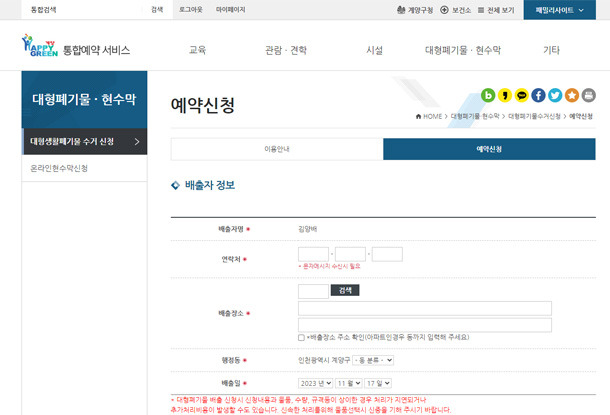This screenshot has width=610, height=415.
Task: Click first address line field
Action: (x=425, y=308)
